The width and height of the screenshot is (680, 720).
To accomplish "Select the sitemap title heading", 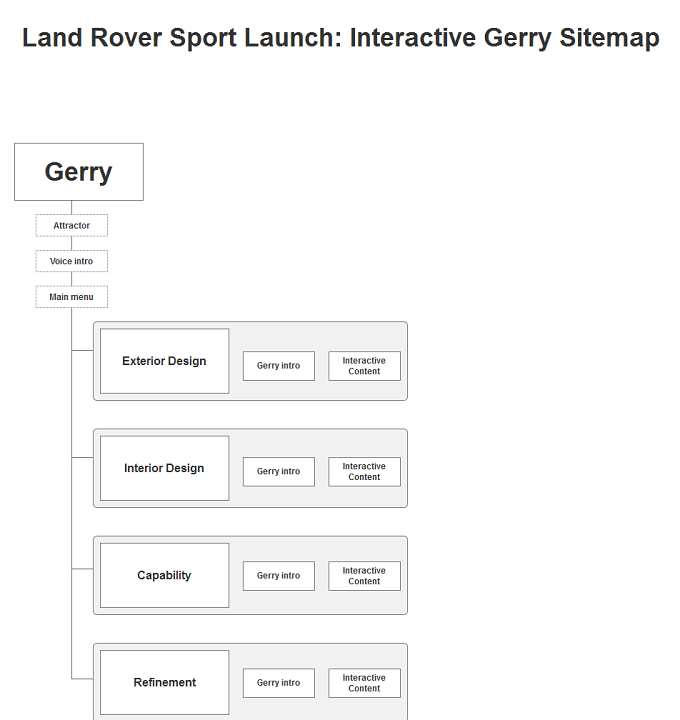I will (x=341, y=38).
